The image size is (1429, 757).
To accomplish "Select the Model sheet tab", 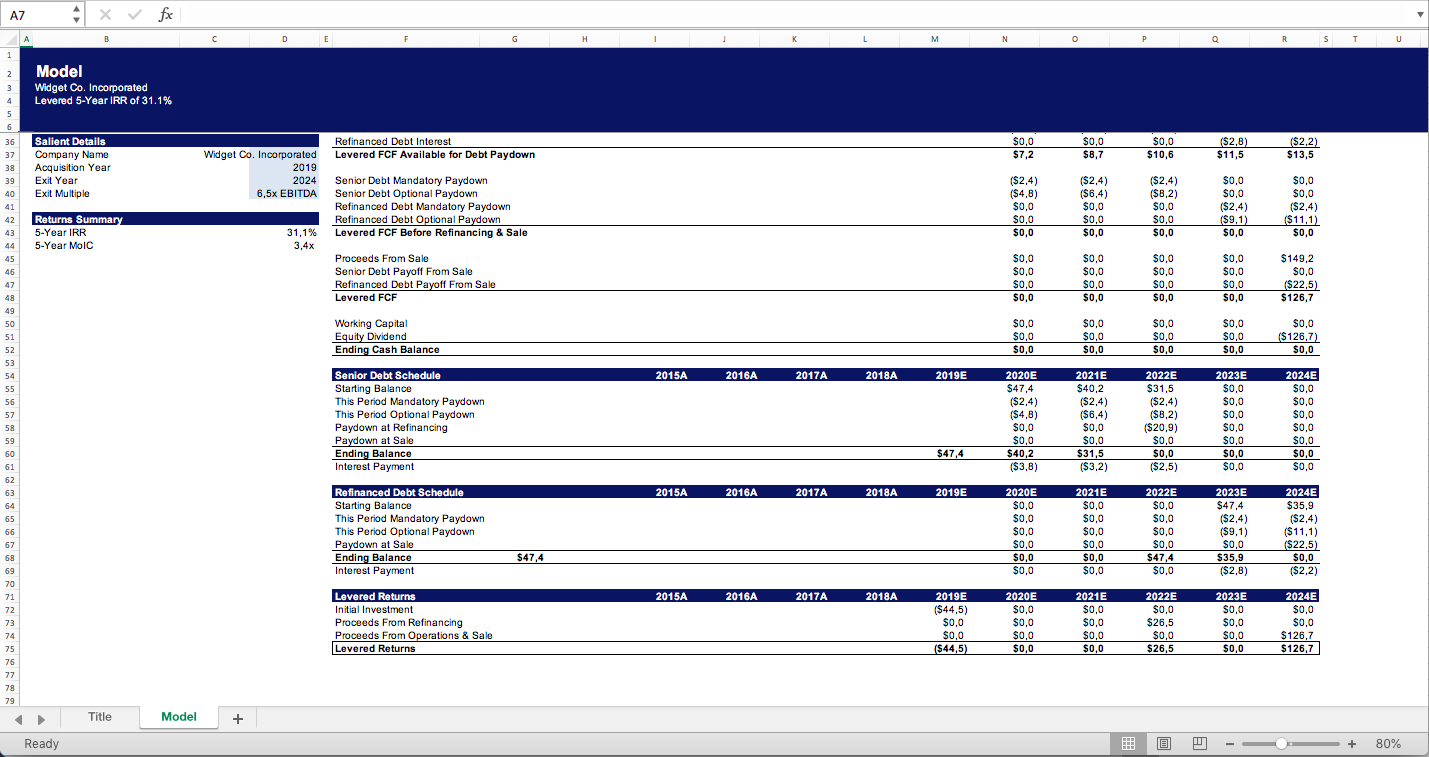I will pos(179,717).
